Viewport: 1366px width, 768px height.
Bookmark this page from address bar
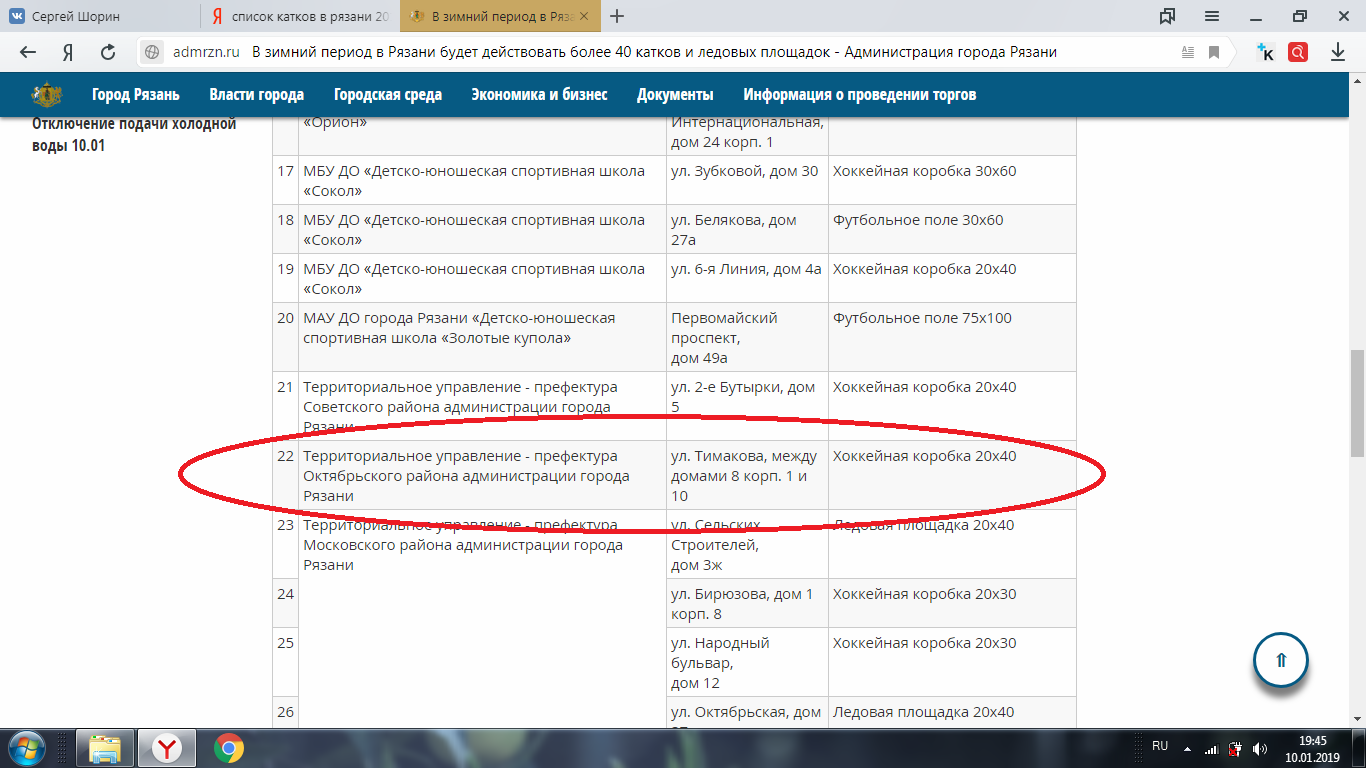(x=1214, y=52)
